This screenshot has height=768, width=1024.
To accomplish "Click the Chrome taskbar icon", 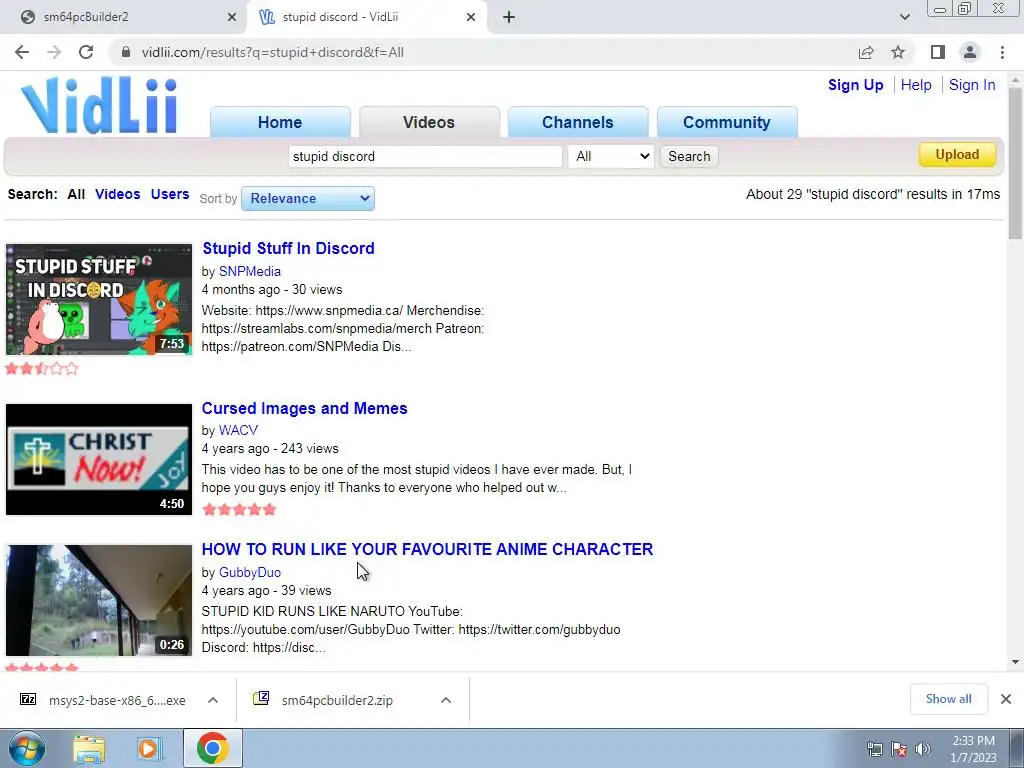I will 213,748.
